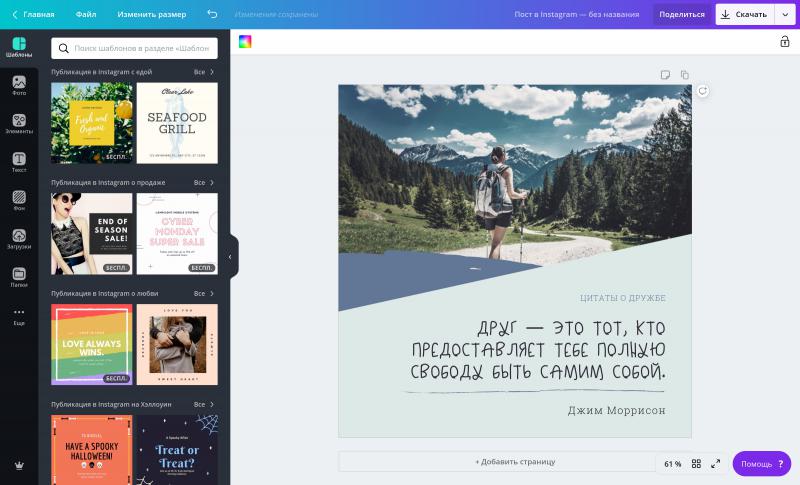
Task: Click the undo arrow icon
Action: [212, 14]
